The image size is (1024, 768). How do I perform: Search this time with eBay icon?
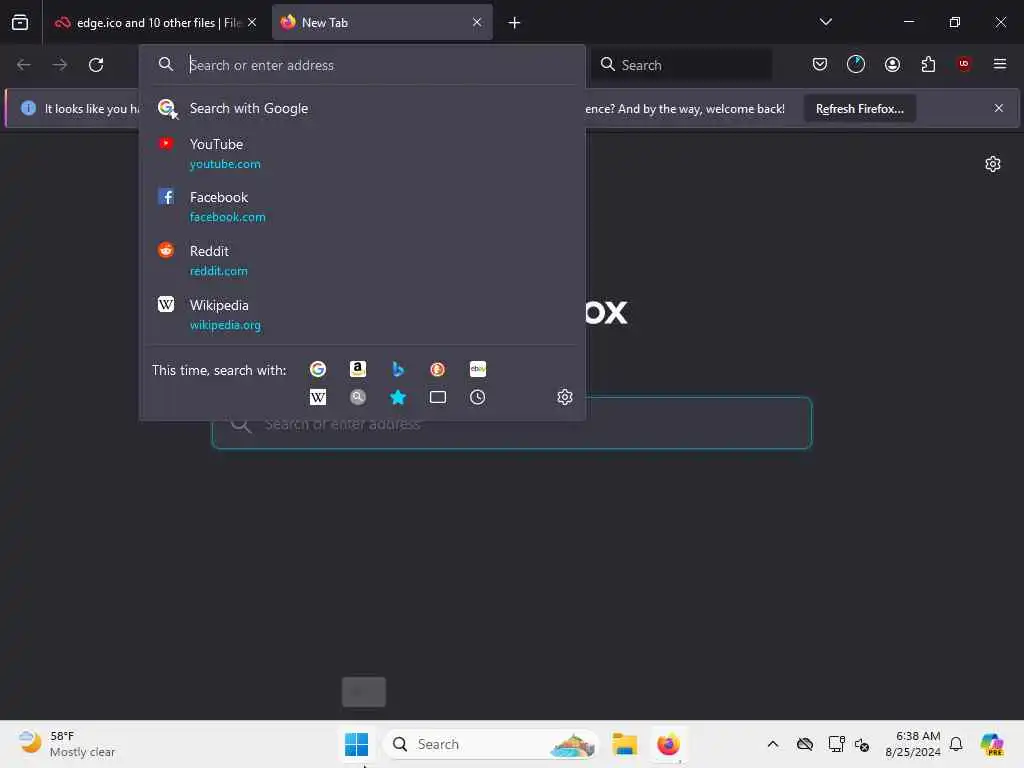pos(477,370)
